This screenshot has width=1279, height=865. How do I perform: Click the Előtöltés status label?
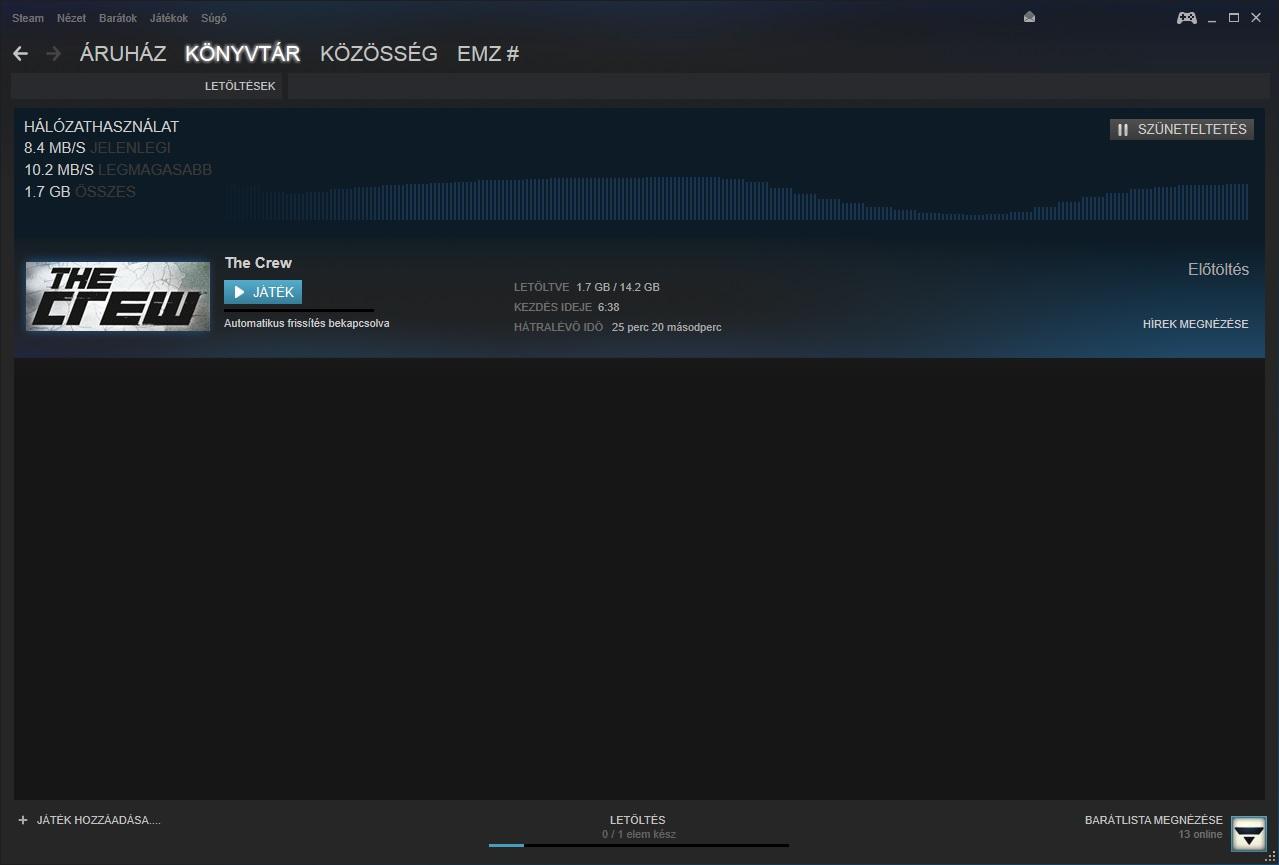[1218, 269]
